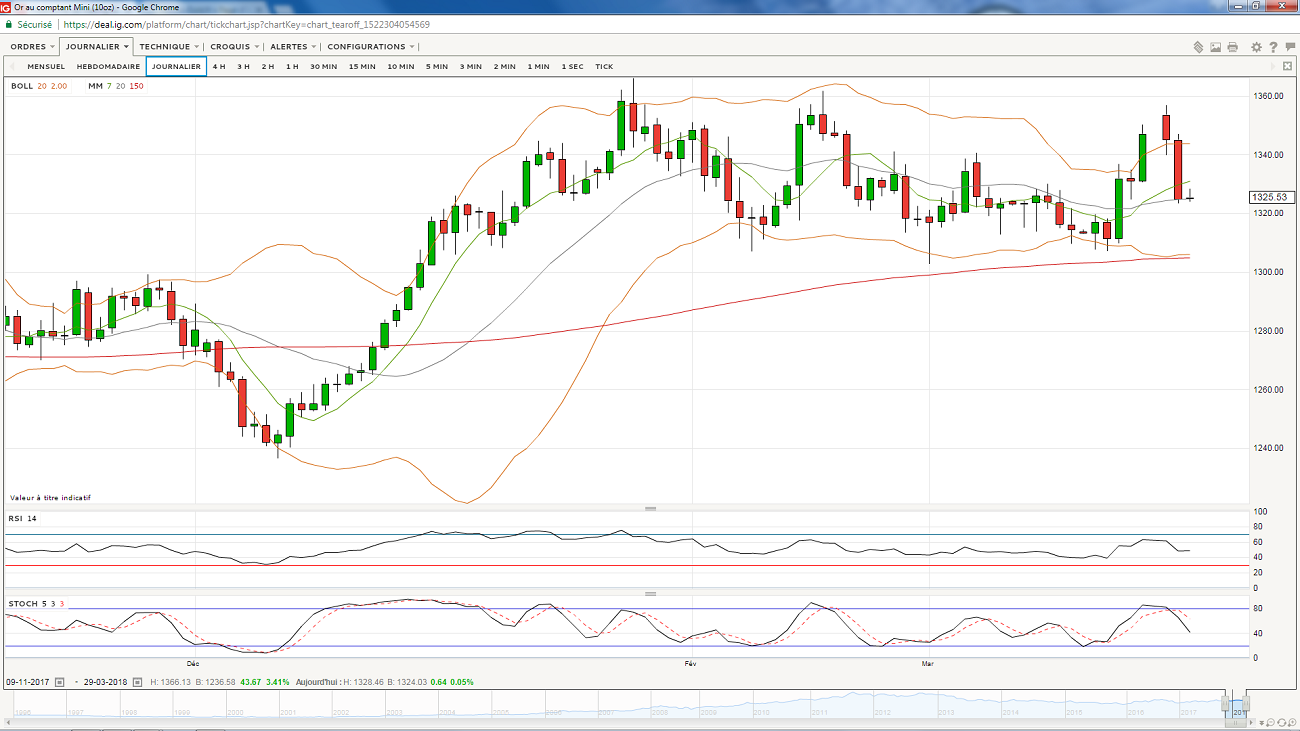Switch to the 15 MIN timeframe
The image size is (1300, 731).
[x=362, y=67]
